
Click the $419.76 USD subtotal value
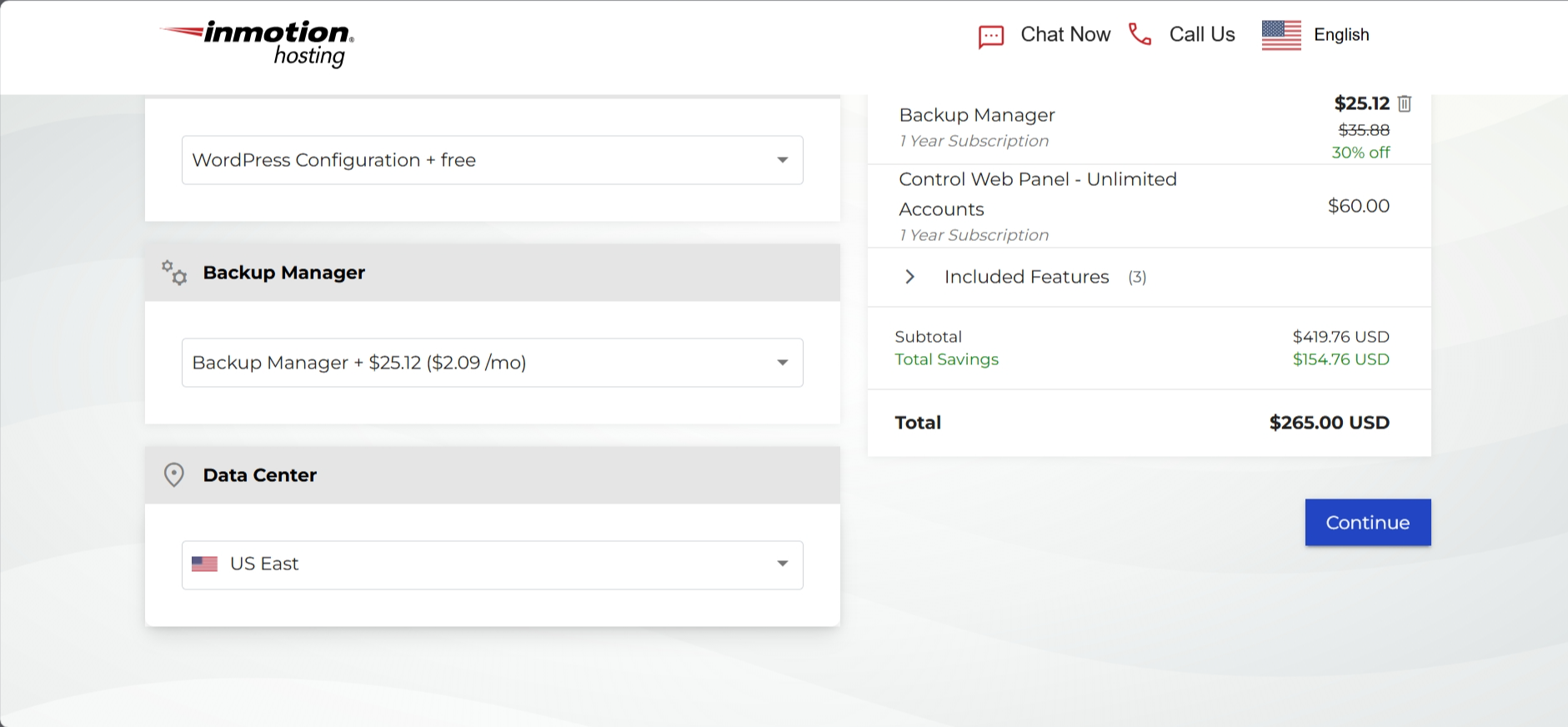pyautogui.click(x=1341, y=337)
